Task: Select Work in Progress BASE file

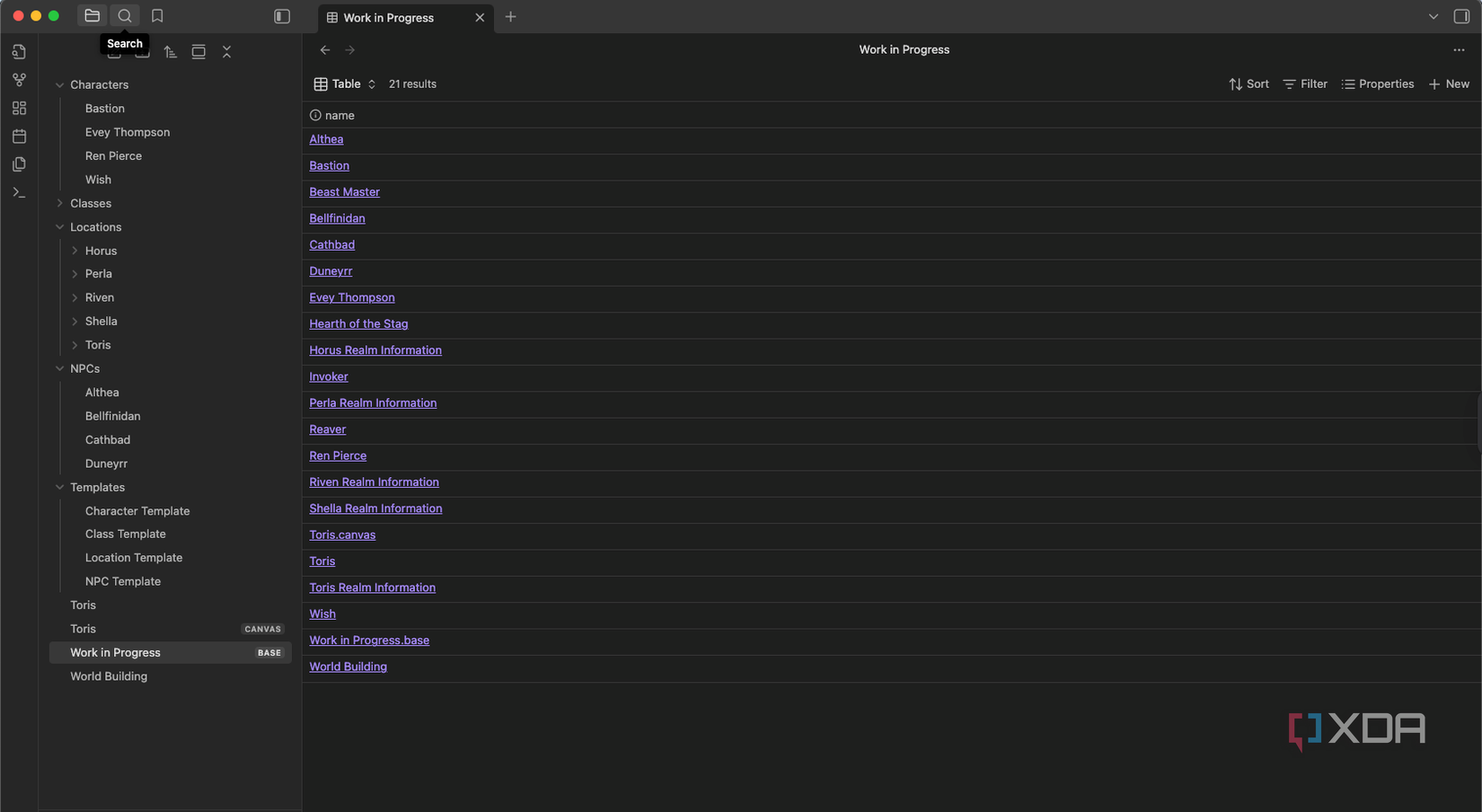Action: pos(171,653)
